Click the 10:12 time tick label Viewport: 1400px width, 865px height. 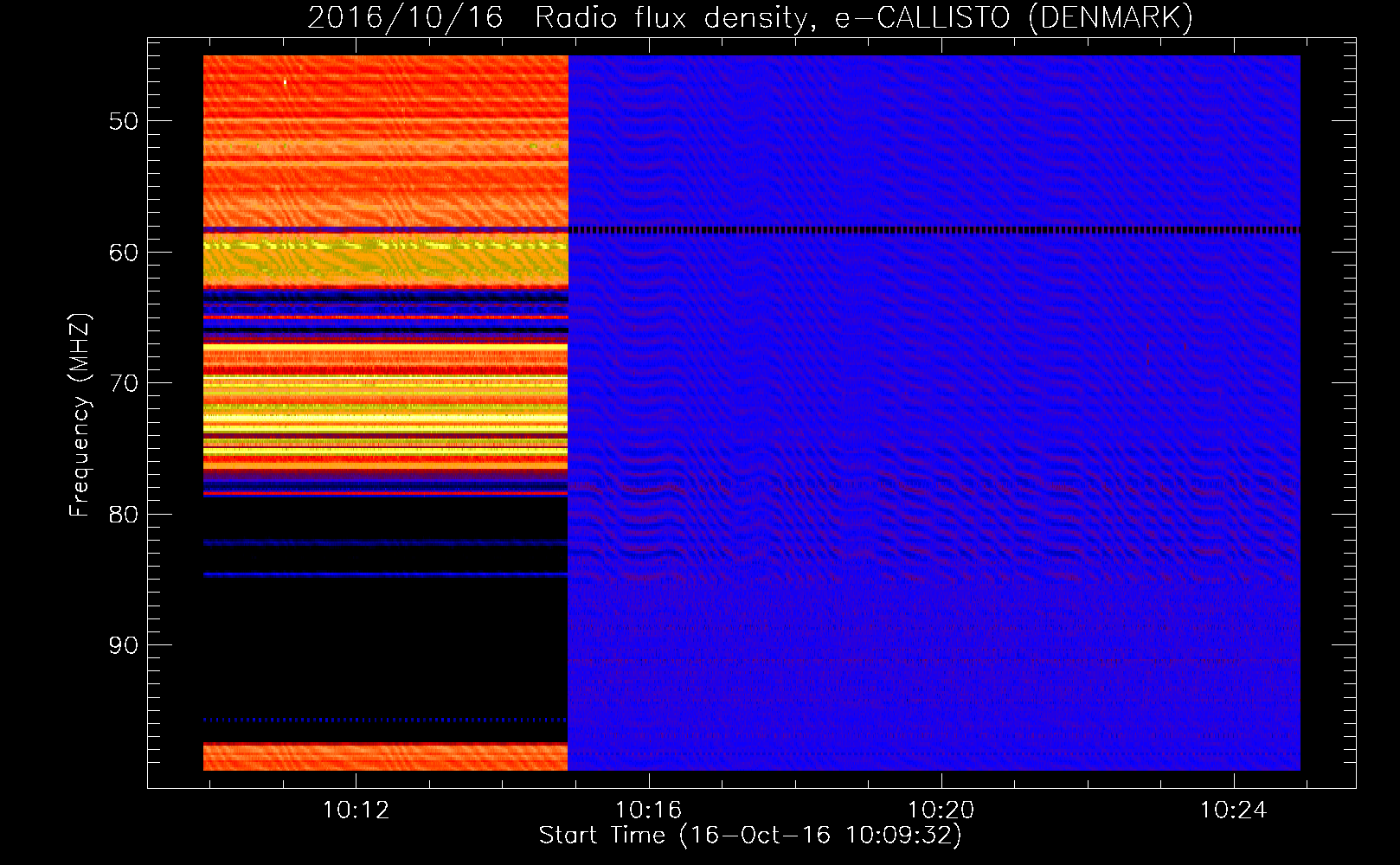tap(356, 810)
